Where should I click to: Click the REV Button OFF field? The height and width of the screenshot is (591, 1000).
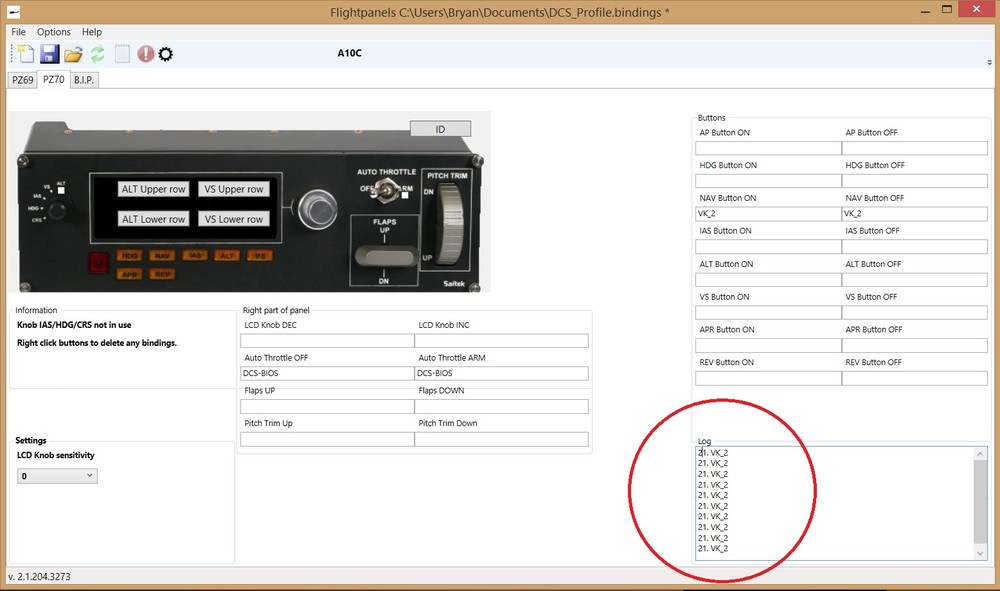[915, 378]
